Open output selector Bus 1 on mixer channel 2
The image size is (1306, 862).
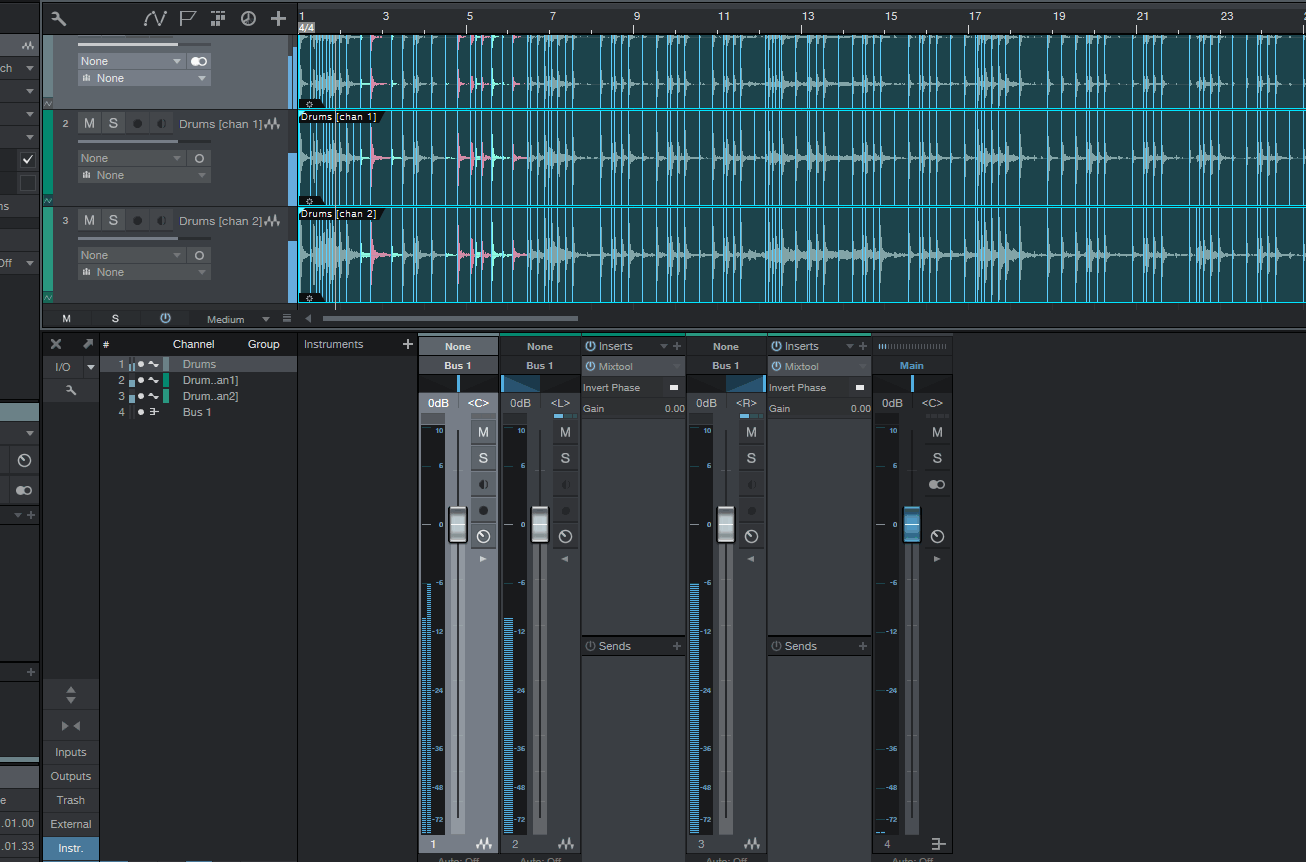(x=540, y=366)
